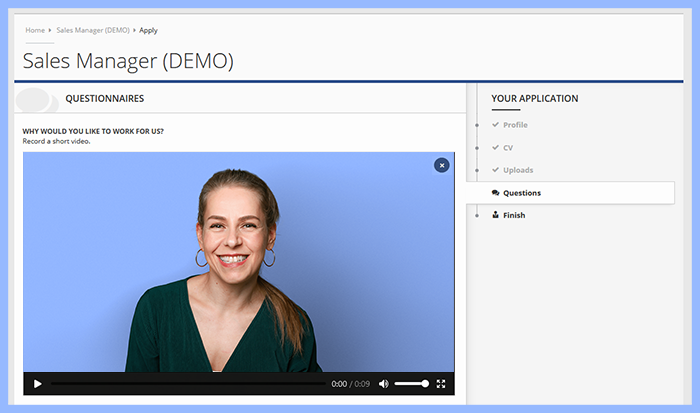Click the checkmark icon beside CV

495,148
